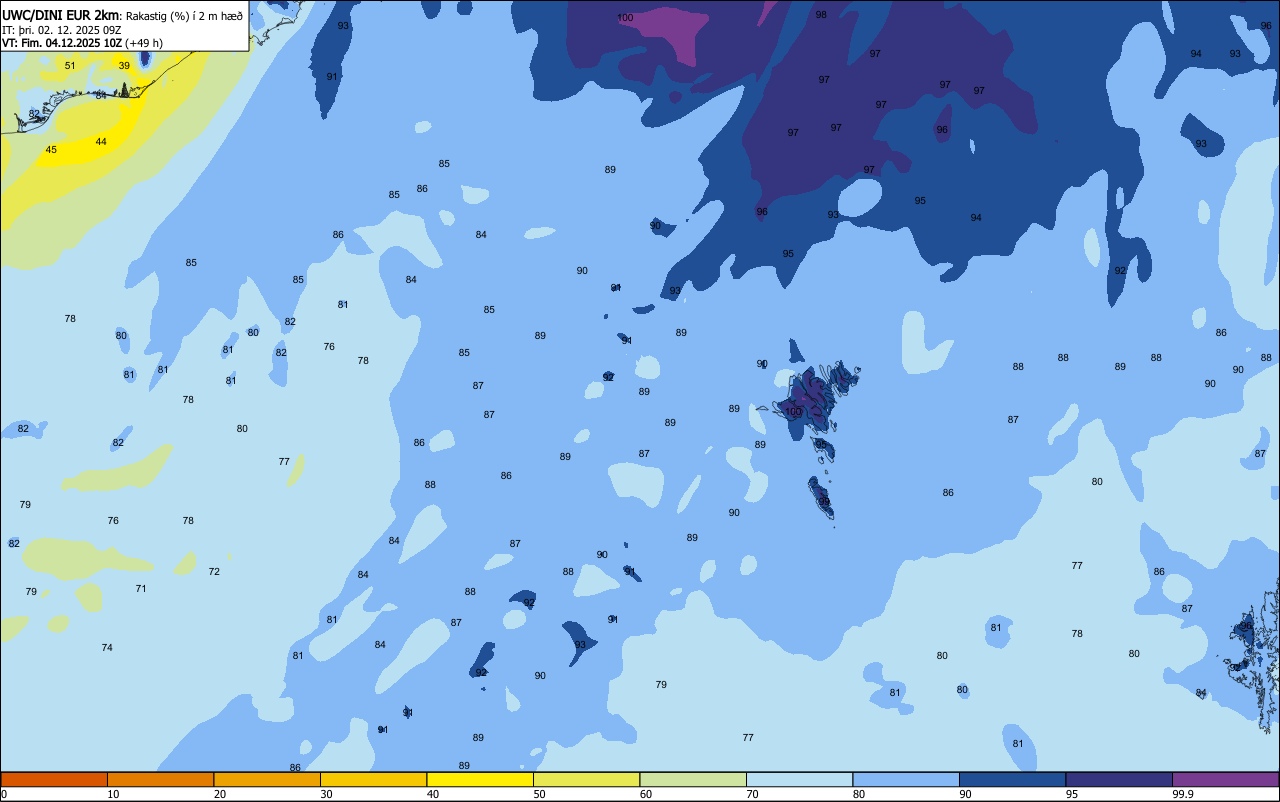
Task: Click the '39' humidity value on map
Action: 124,66
